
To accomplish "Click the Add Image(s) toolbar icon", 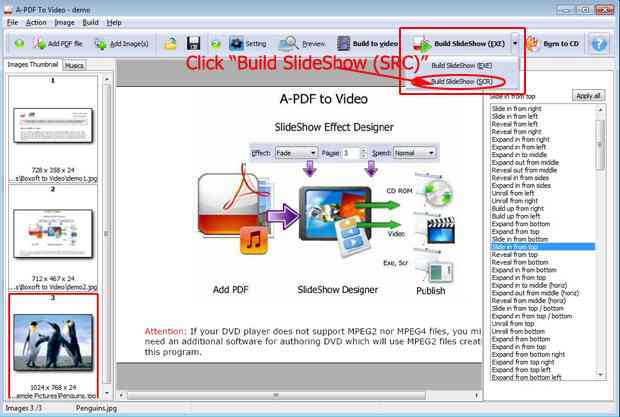I will click(x=101, y=44).
